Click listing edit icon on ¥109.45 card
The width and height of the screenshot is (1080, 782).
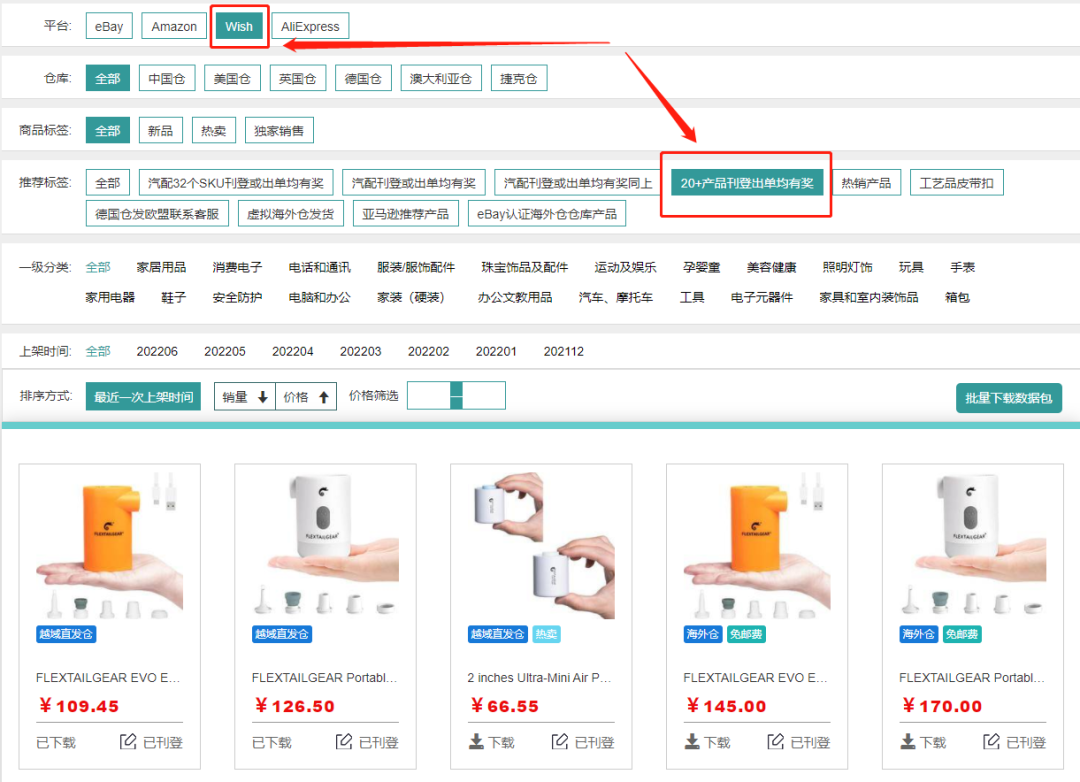(128, 741)
